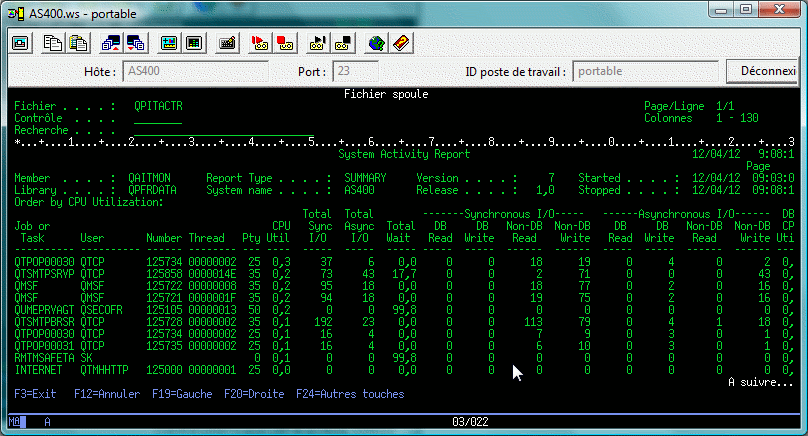Image resolution: width=808 pixels, height=436 pixels.
Task: Start macro recording with red arrow cassette icon
Action: click(260, 43)
